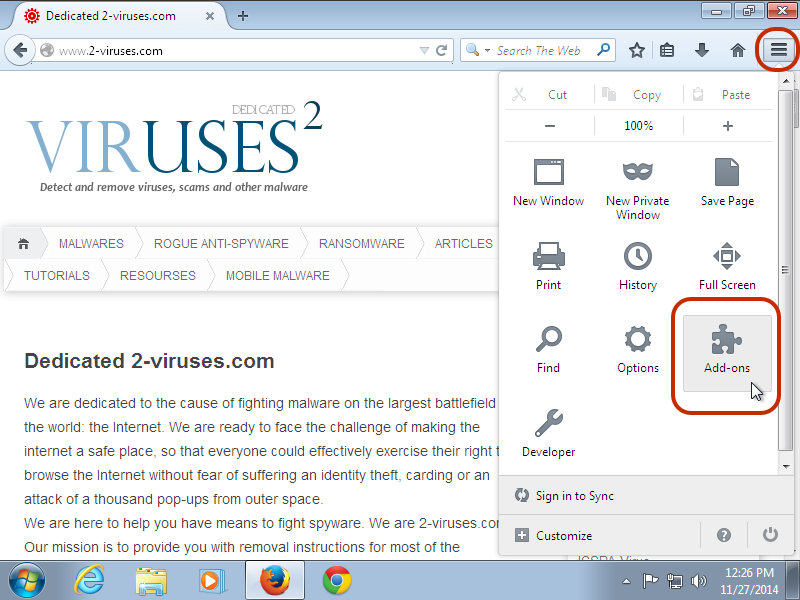Open volume speaker icon in tray
The height and width of the screenshot is (600, 800).
coord(698,581)
